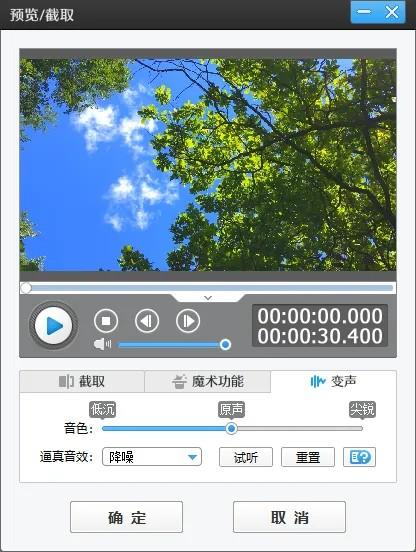The height and width of the screenshot is (552, 416).
Task: Open the help icon next to 重置
Action: tap(359, 457)
